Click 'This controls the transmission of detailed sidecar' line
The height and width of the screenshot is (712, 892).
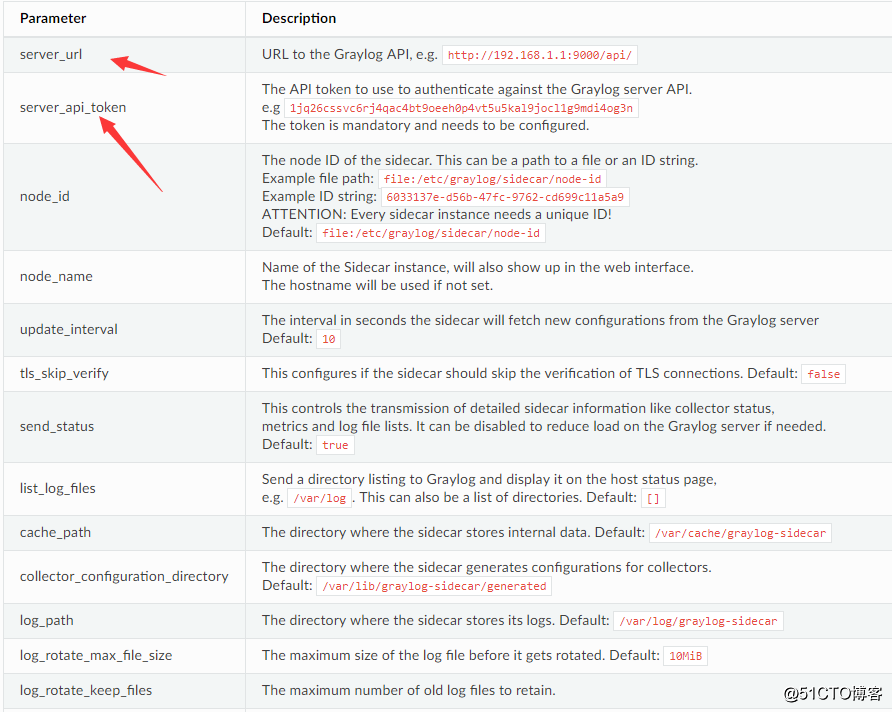pos(518,408)
